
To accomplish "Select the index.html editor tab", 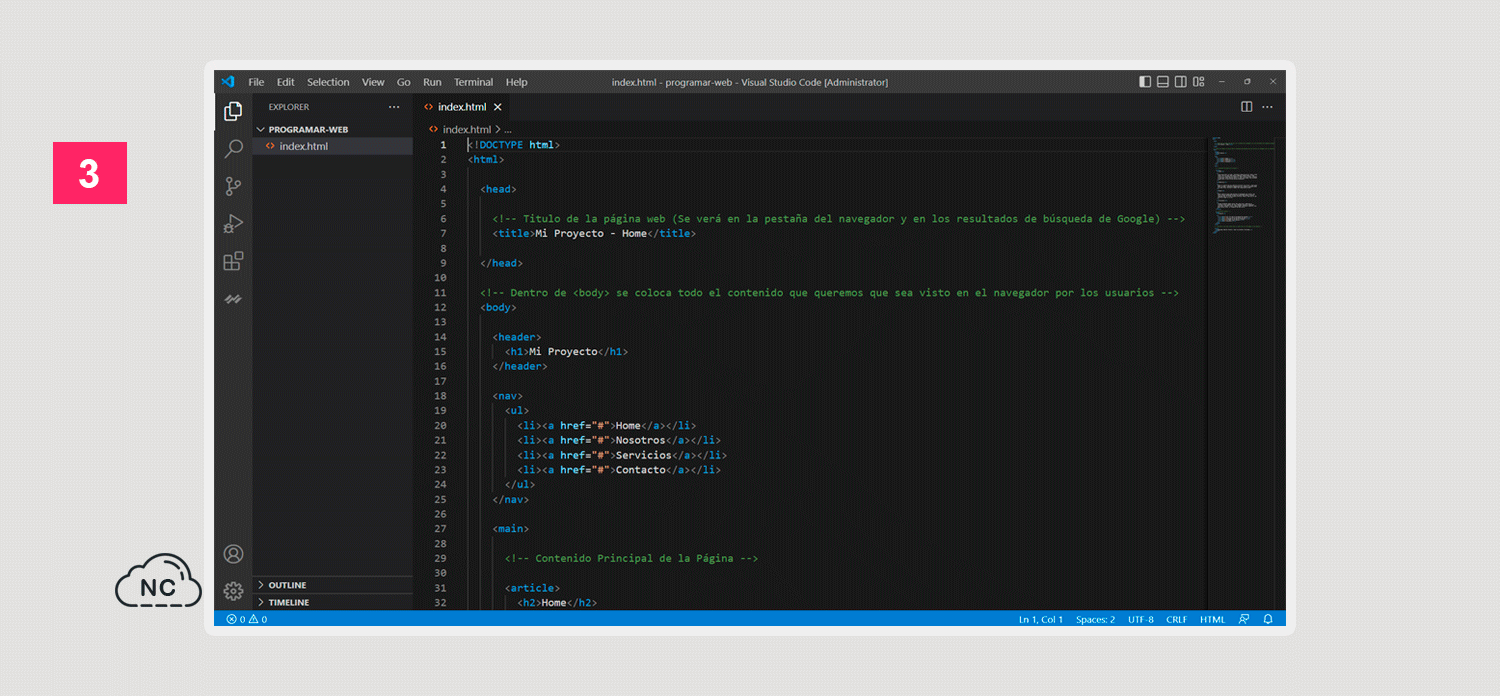I will [x=462, y=107].
